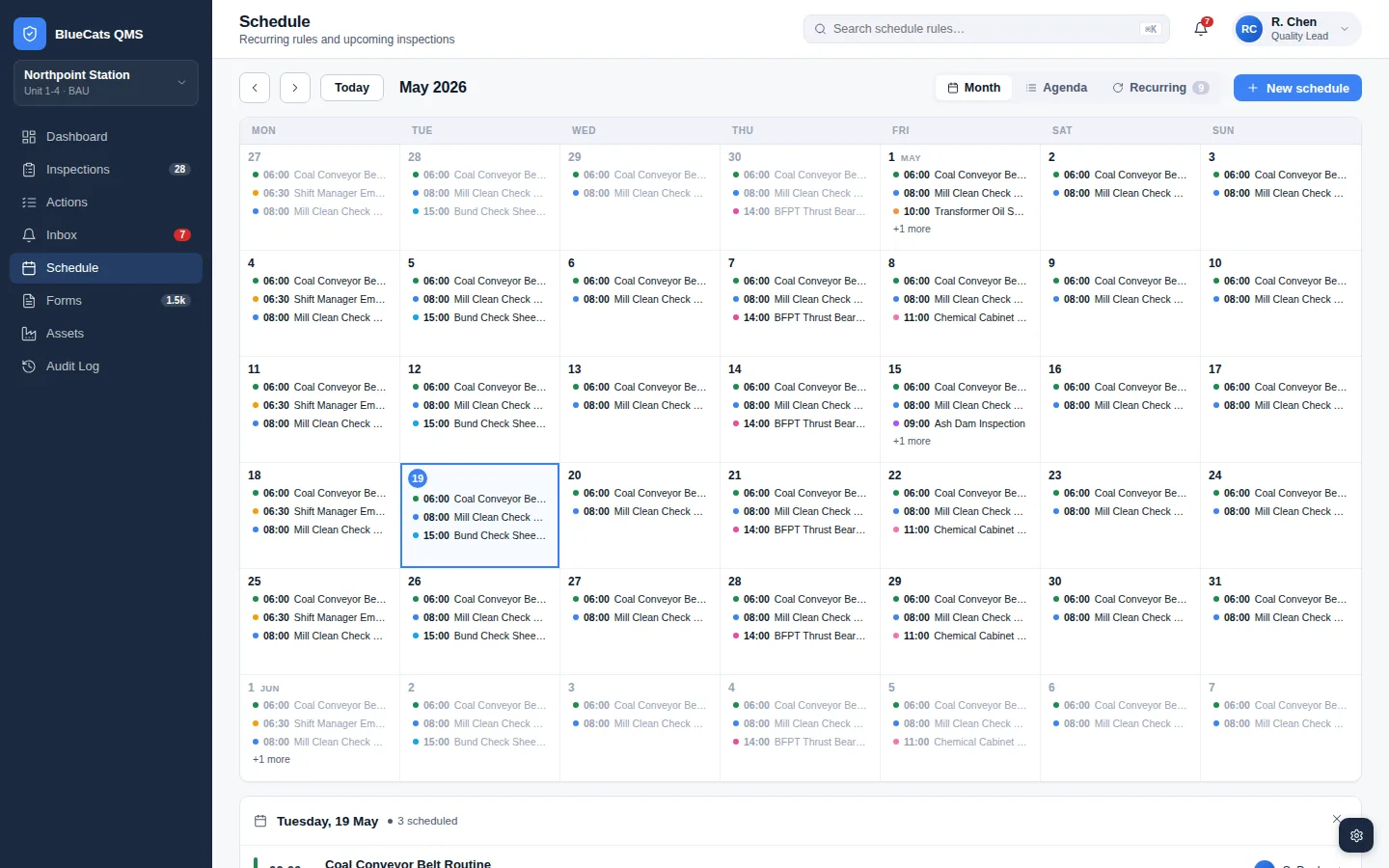Click the search magnifier icon
The image size is (1389, 868).
point(821,29)
